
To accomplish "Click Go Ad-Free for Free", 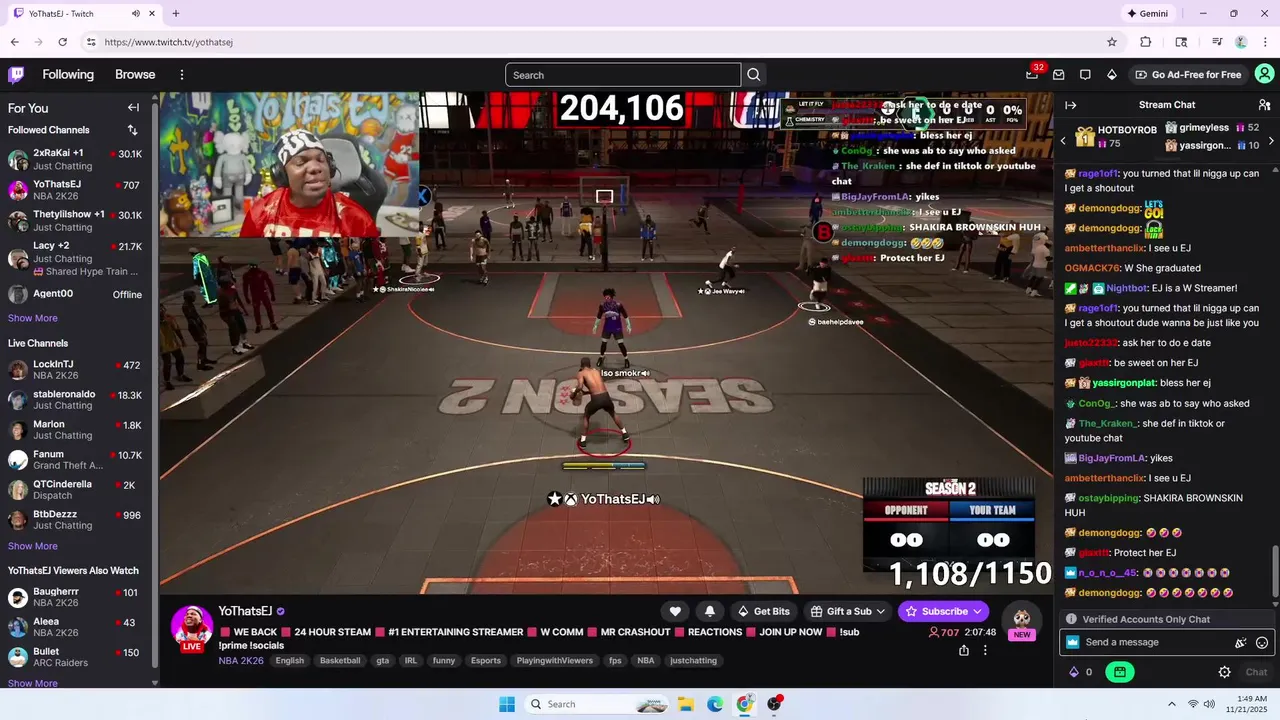I will 1188,75.
